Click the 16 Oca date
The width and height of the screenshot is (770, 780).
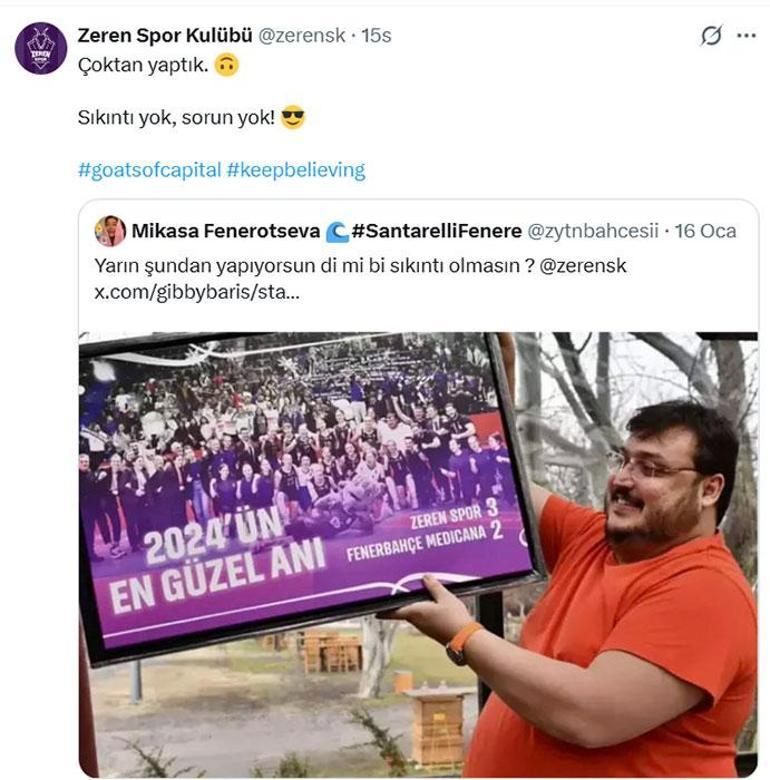(x=705, y=231)
